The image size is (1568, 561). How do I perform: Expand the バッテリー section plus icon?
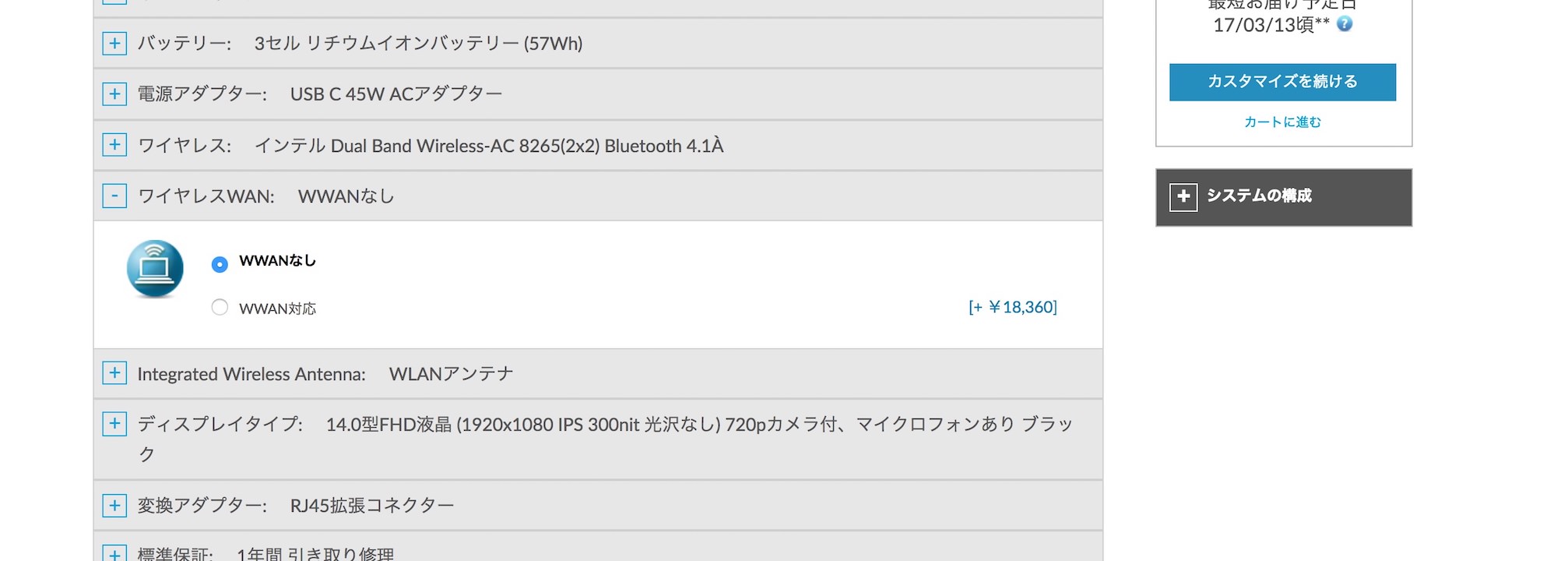point(114,43)
